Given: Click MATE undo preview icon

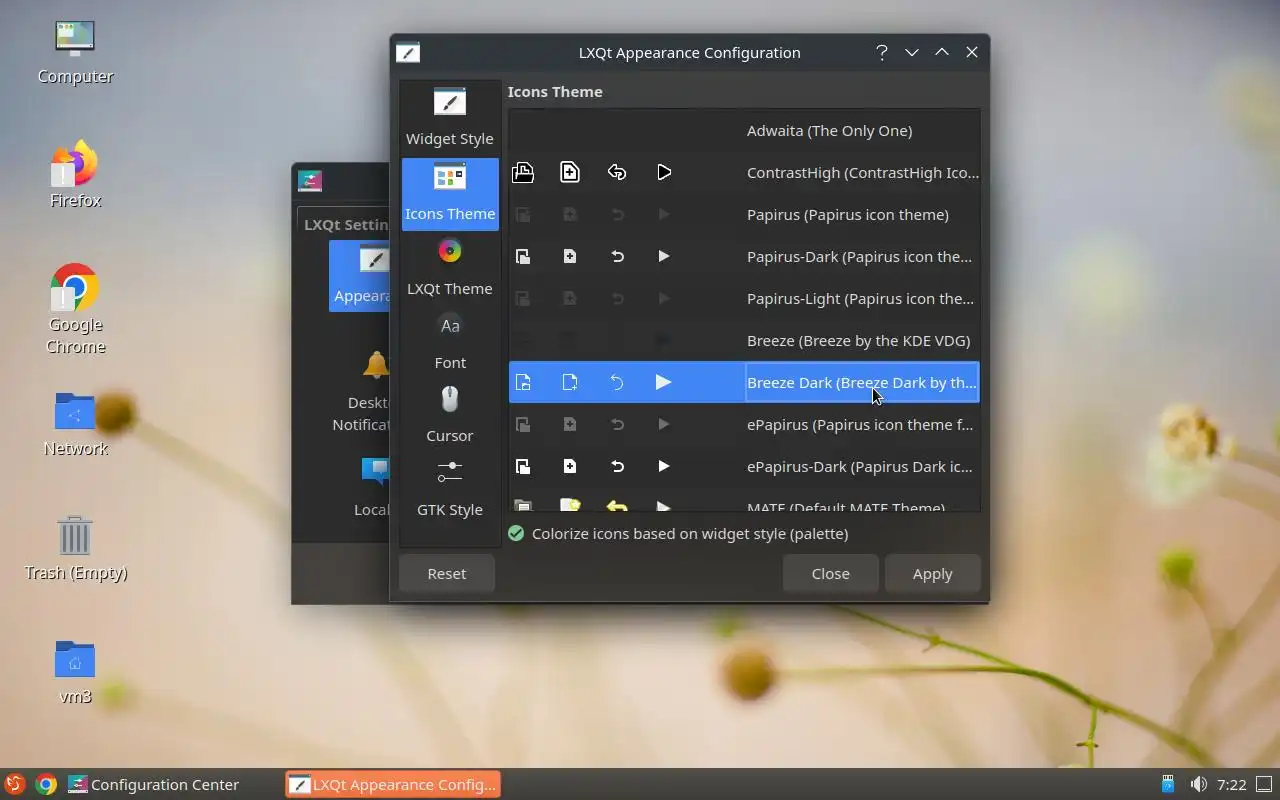Looking at the screenshot, I should [x=617, y=505].
